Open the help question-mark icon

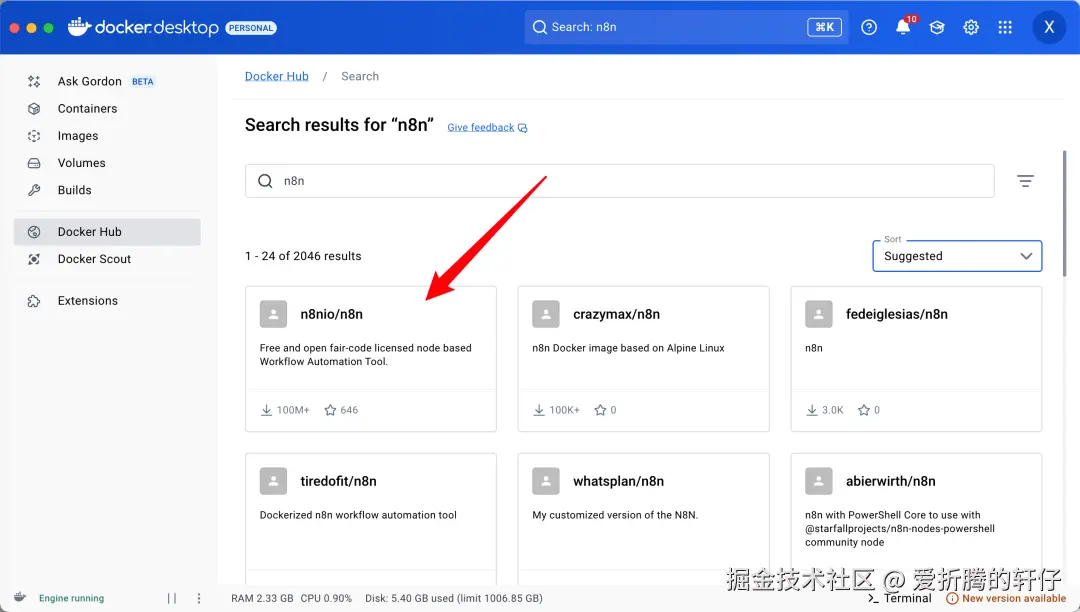(869, 28)
